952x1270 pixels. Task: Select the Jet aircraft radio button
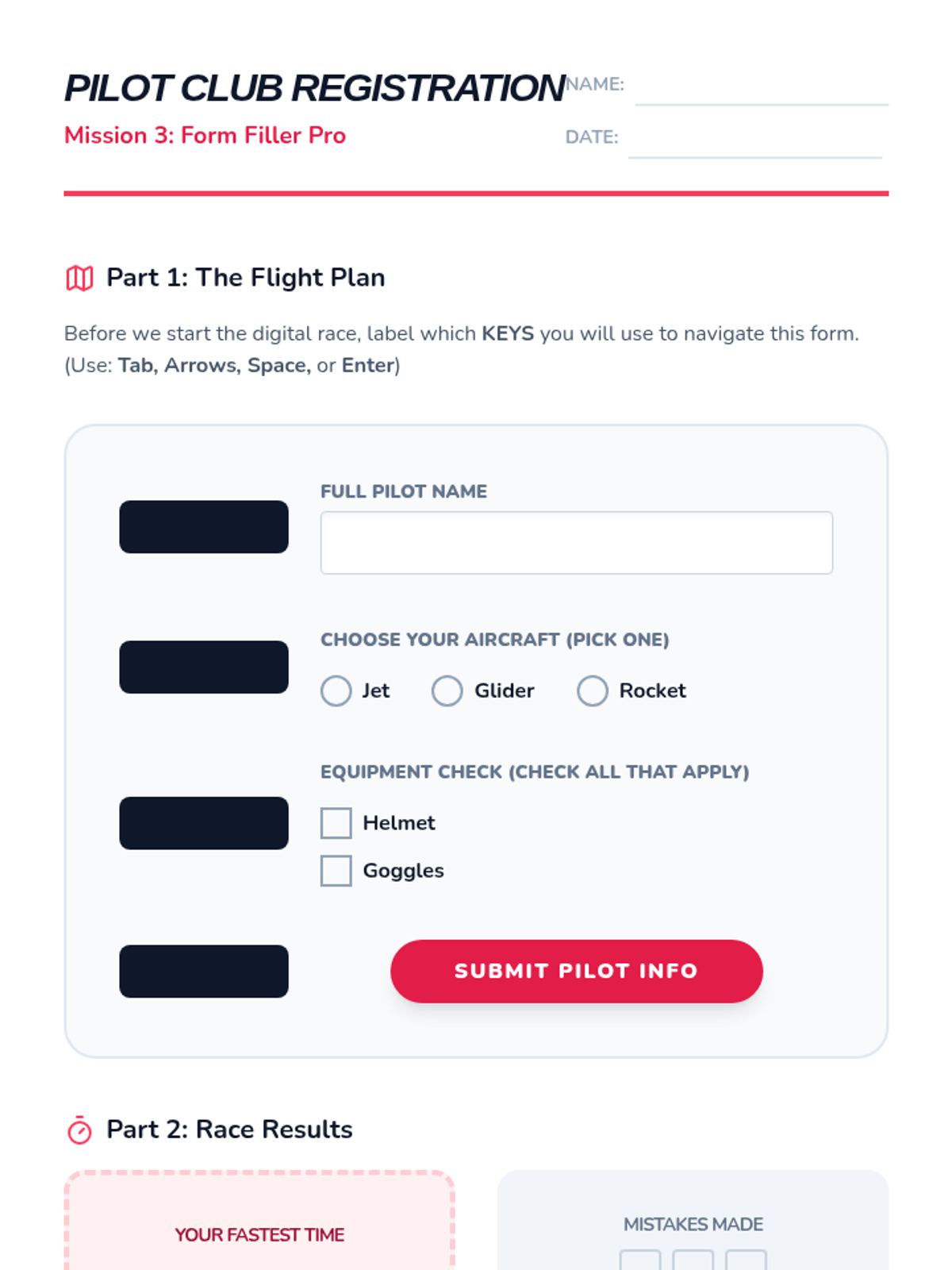tap(336, 691)
